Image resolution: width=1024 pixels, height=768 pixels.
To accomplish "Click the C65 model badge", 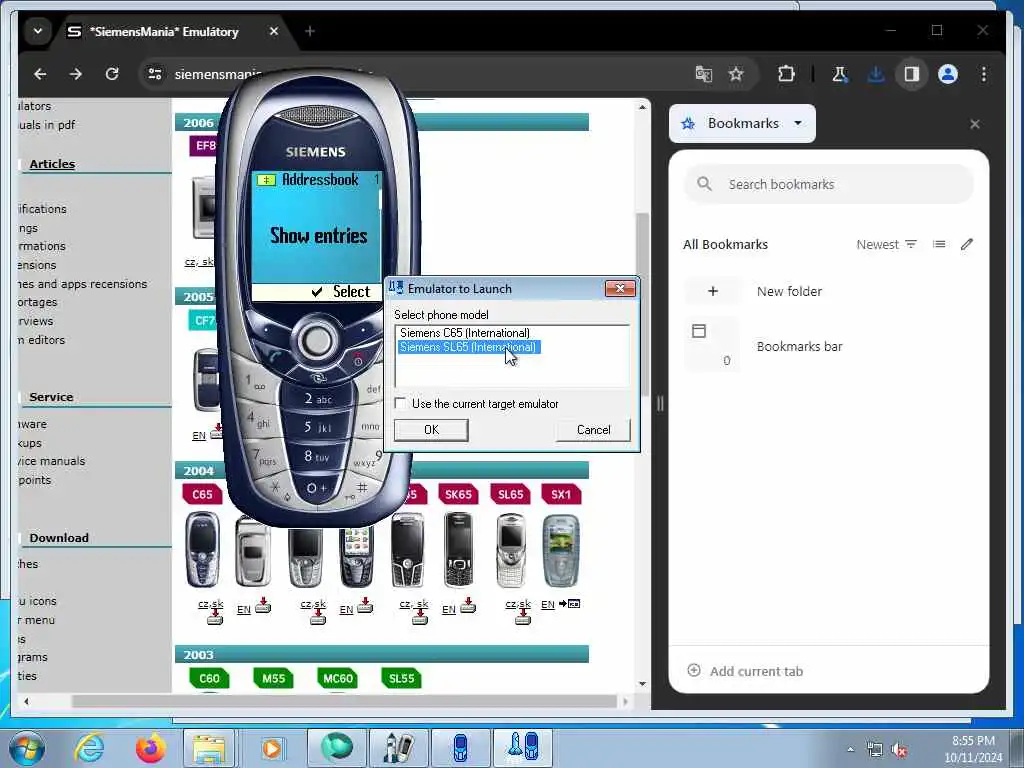I will pyautogui.click(x=202, y=494).
